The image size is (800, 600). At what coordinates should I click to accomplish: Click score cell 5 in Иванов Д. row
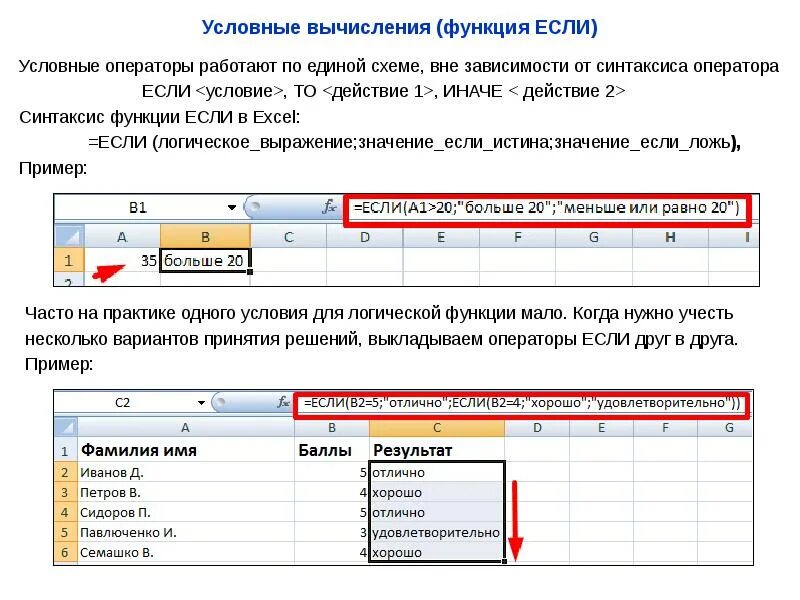pyautogui.click(x=332, y=472)
